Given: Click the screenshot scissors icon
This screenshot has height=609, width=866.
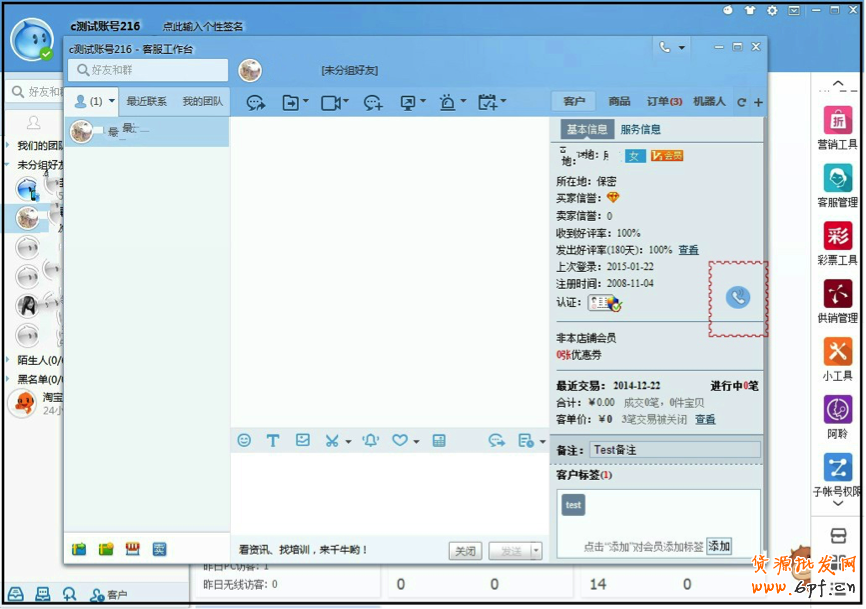Looking at the screenshot, I should coord(332,440).
